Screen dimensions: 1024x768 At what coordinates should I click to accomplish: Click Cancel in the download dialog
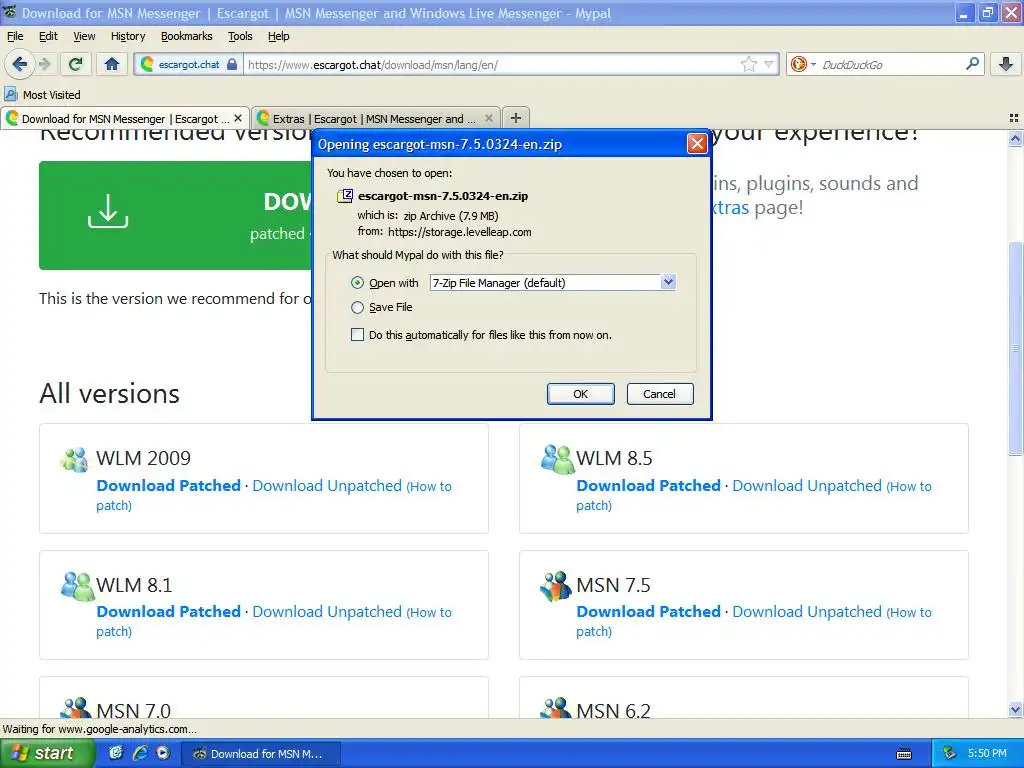[x=660, y=394]
